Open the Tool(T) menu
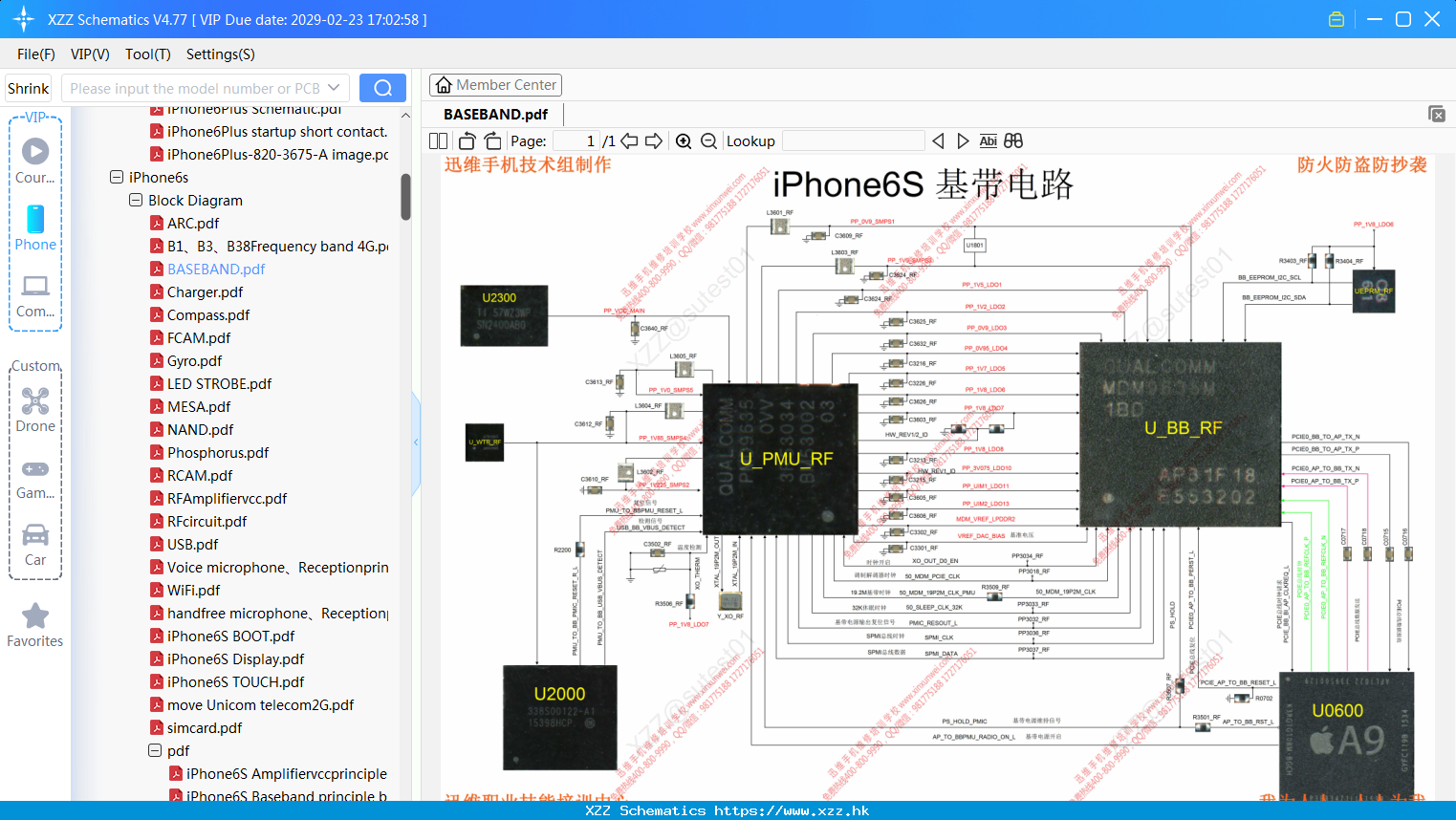Screen dimensions: 1456x820 pyautogui.click(x=148, y=54)
